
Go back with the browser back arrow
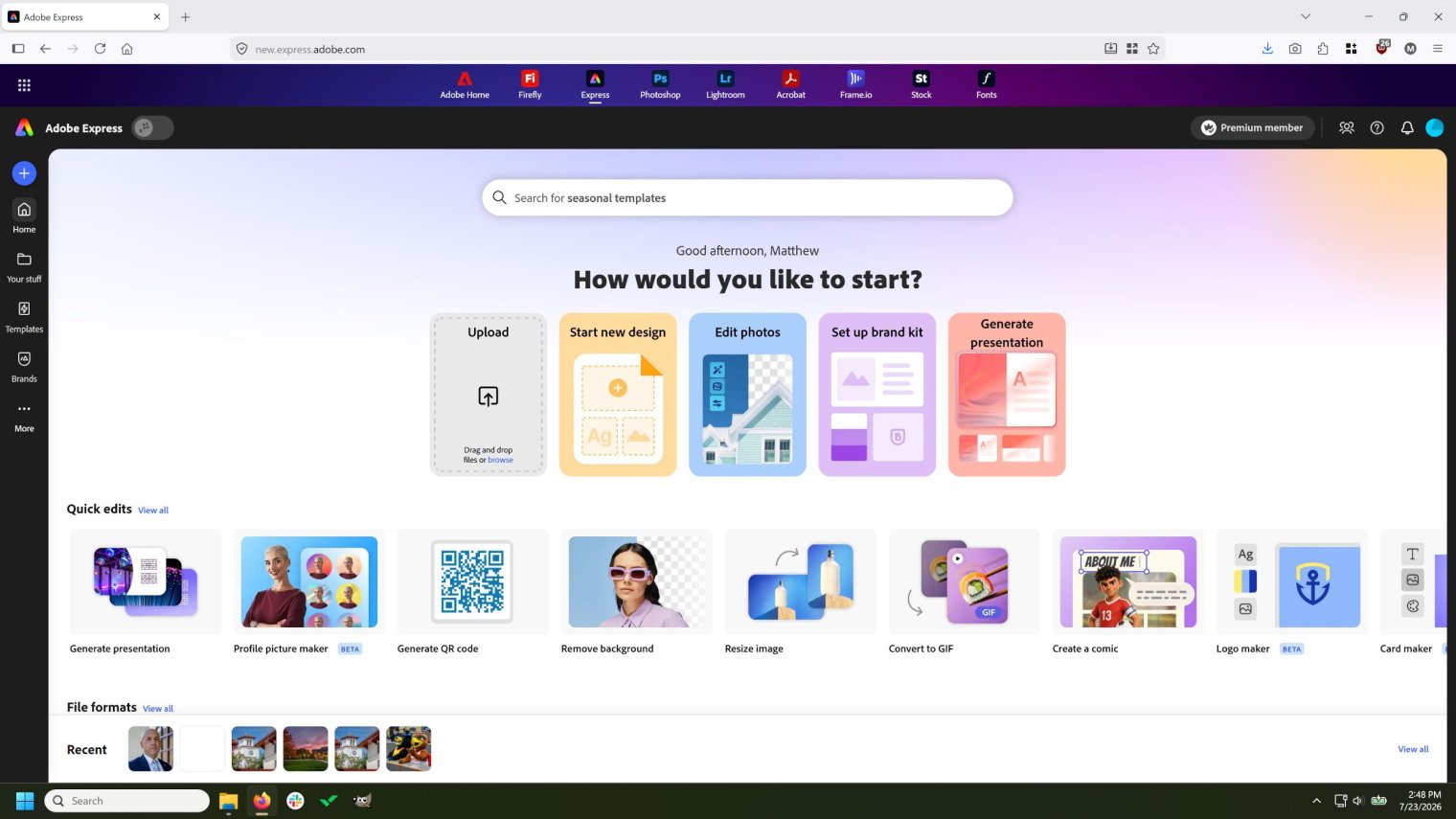pos(45,49)
